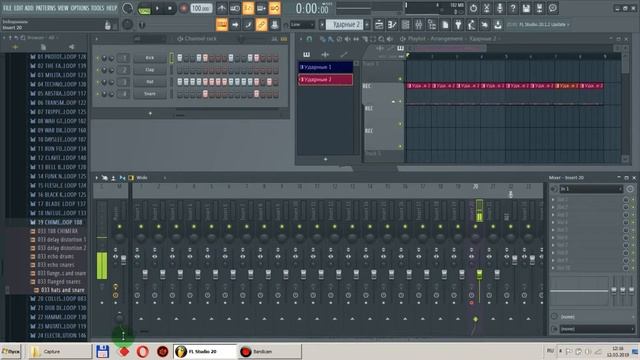The image size is (640, 360).
Task: Click the download content library icon
Action: point(498,24)
